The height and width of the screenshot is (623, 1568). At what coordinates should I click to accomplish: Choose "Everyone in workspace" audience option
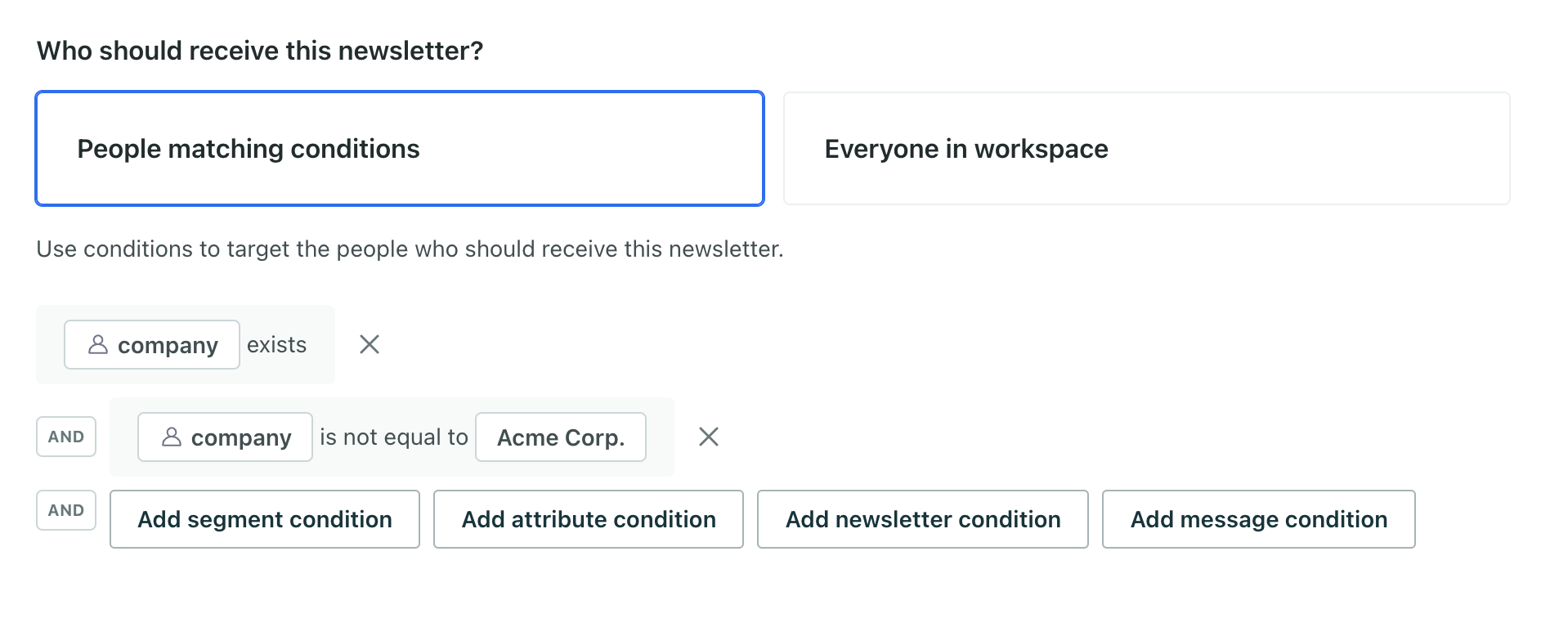coord(1146,148)
